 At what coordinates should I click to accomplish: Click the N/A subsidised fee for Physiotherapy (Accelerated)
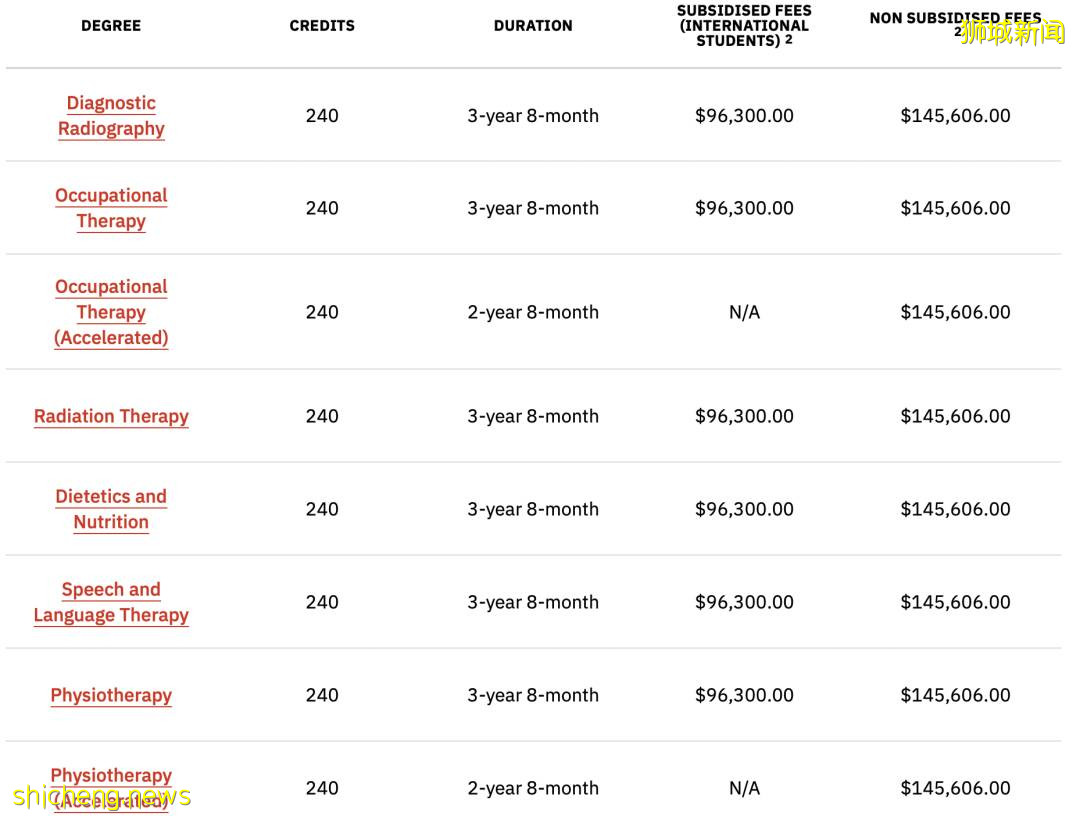[744, 789]
